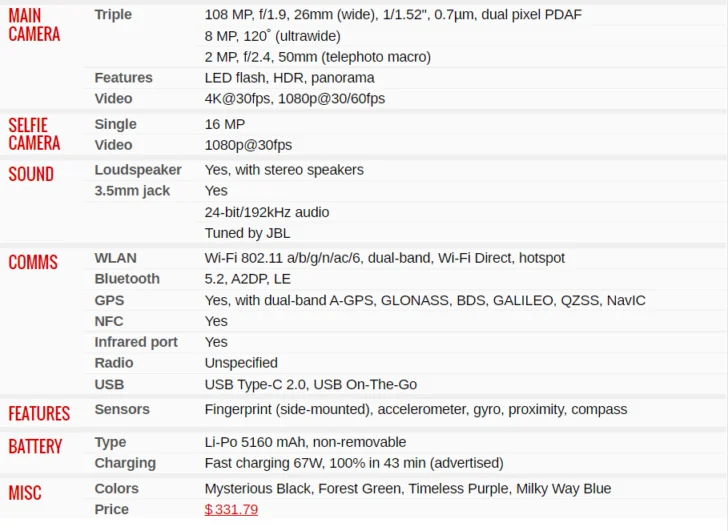Select the 3.5mm jack label
The image size is (728, 531).
(132, 191)
